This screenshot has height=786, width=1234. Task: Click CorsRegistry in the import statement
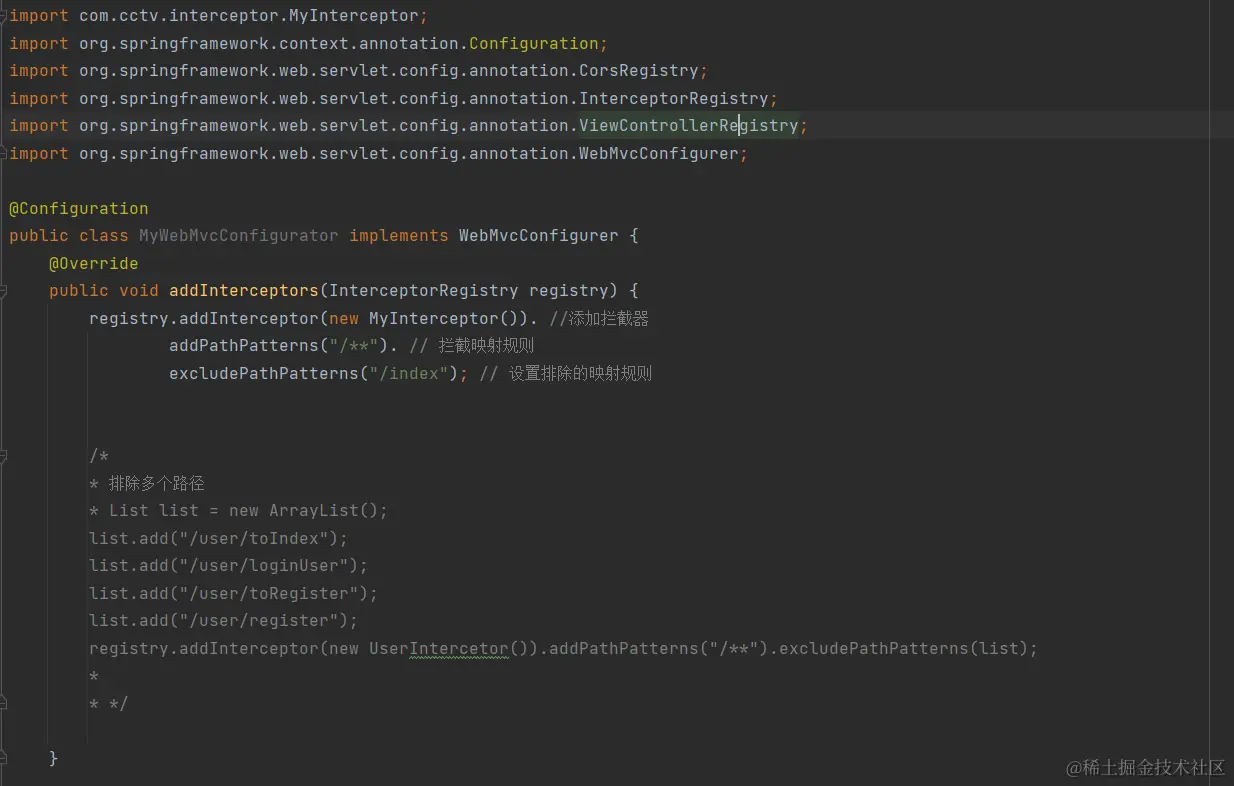(x=638, y=71)
